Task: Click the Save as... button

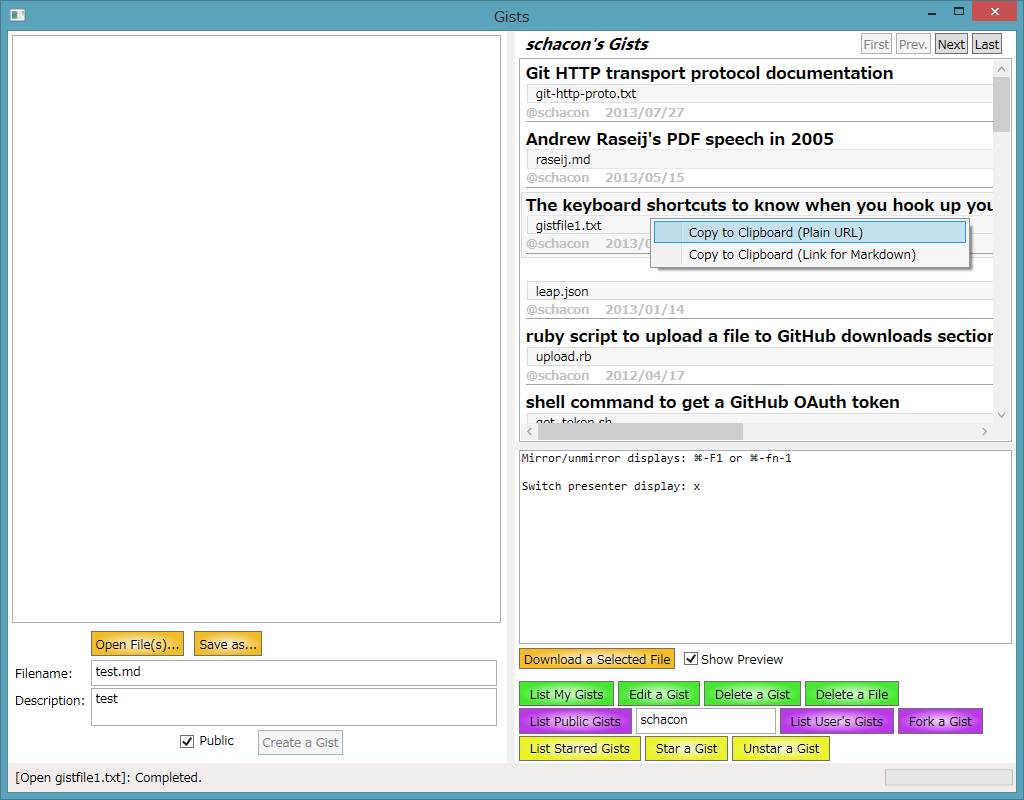Action: [228, 644]
